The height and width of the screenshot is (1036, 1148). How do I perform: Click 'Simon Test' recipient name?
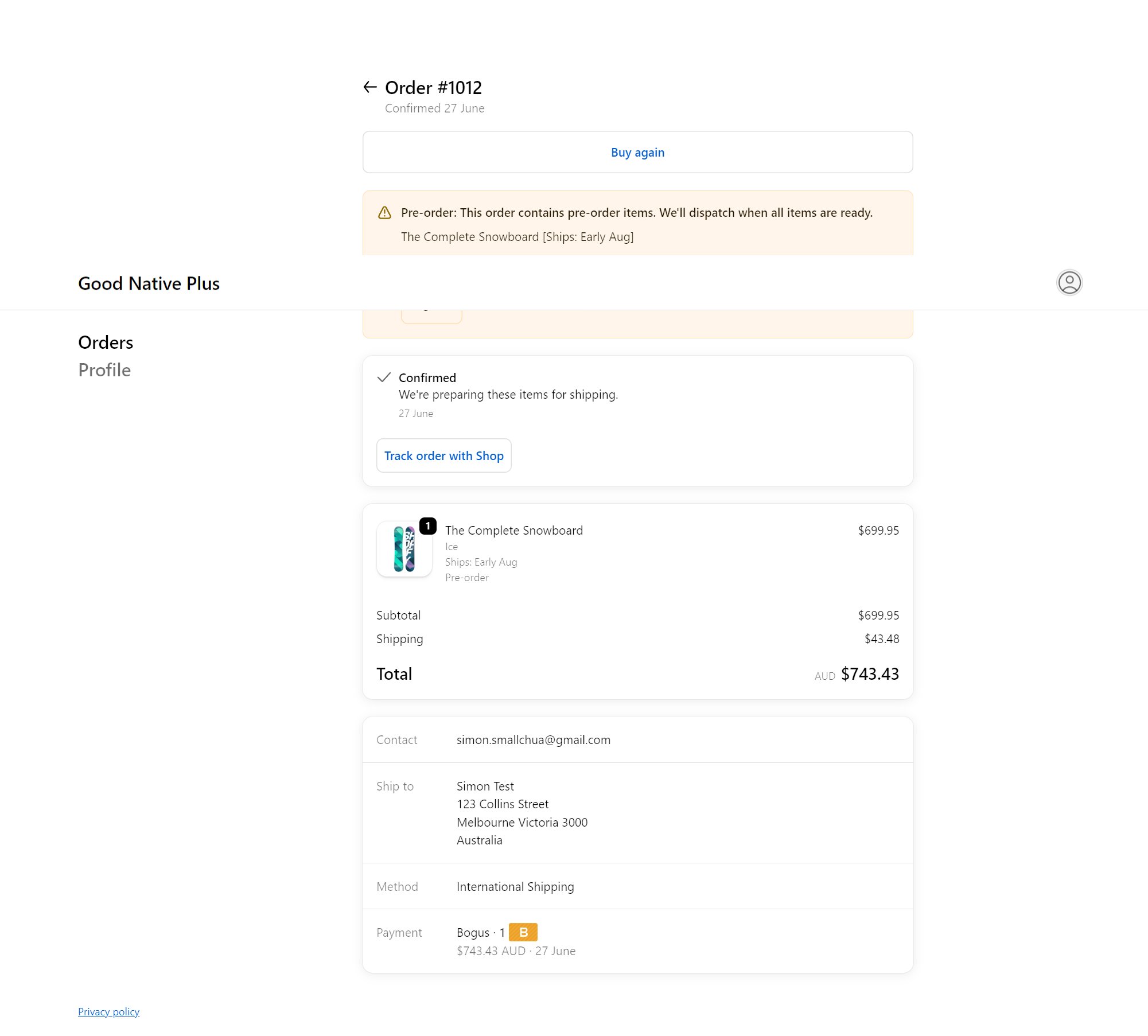485,786
